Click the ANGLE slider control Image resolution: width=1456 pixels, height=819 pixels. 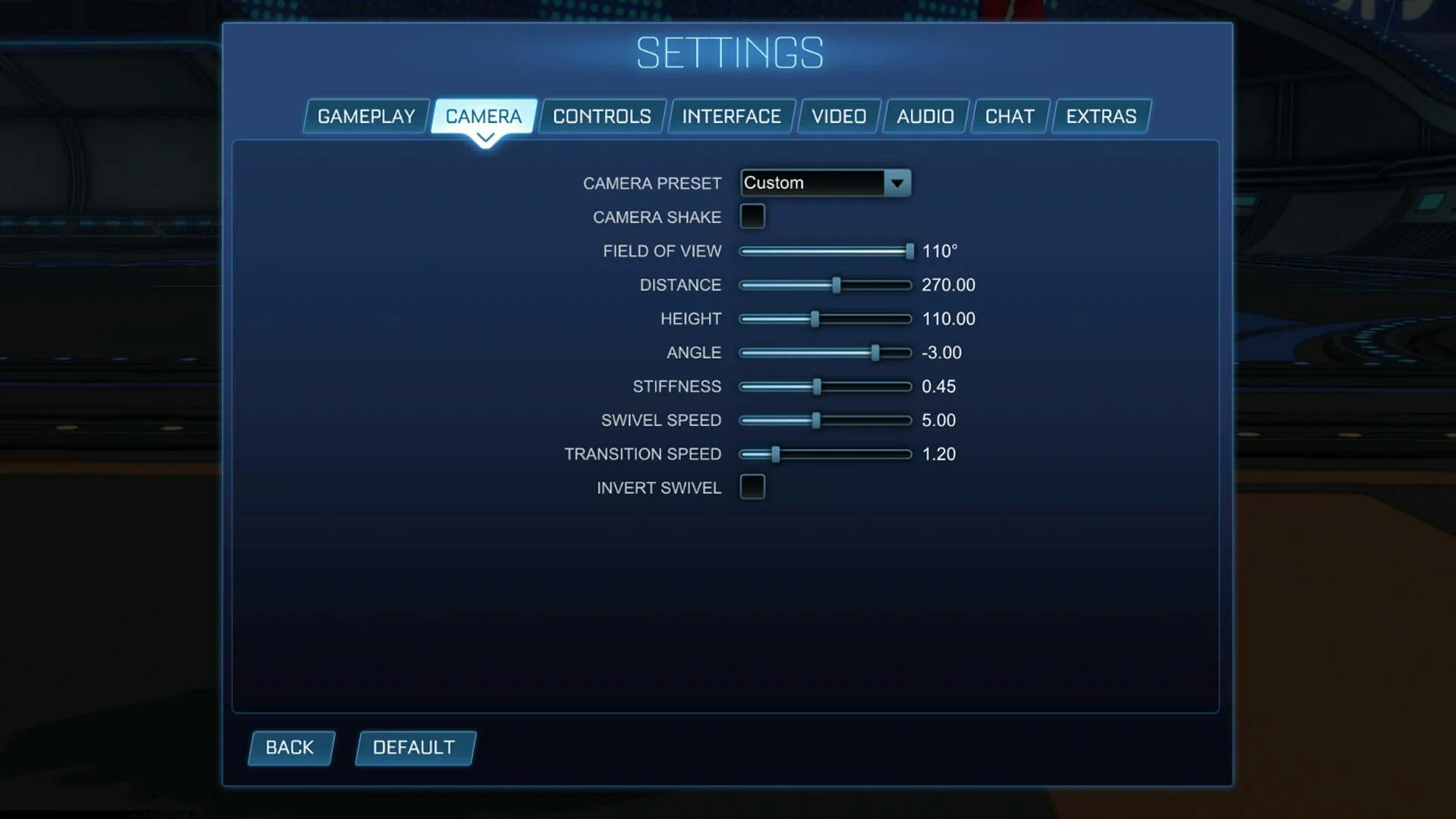click(x=875, y=352)
